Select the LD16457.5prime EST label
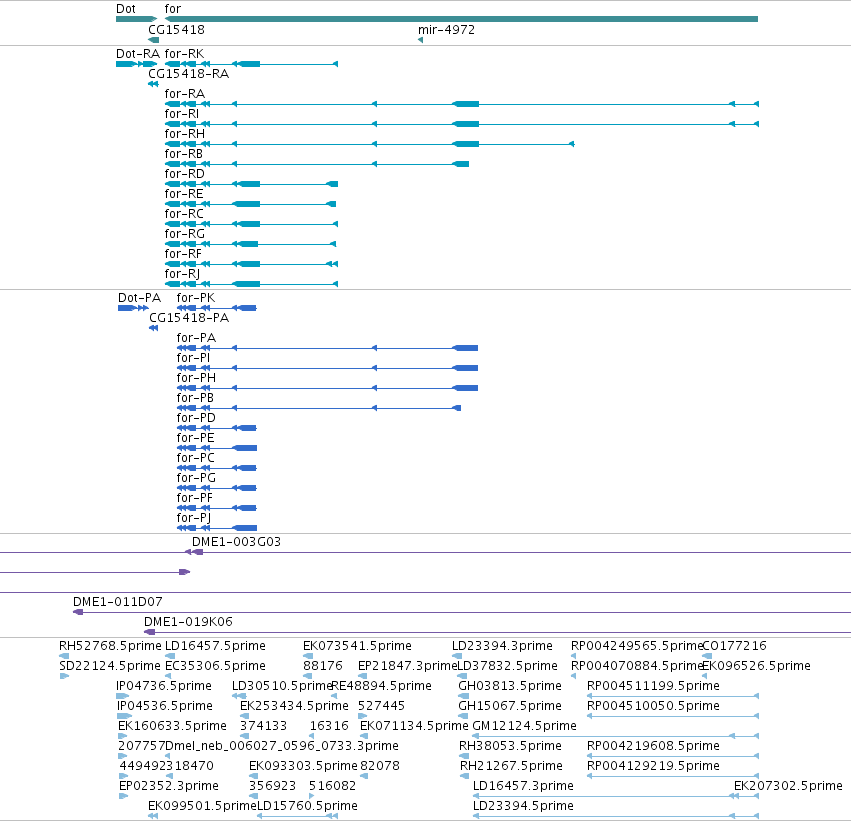The width and height of the screenshot is (851, 821). pos(215,646)
